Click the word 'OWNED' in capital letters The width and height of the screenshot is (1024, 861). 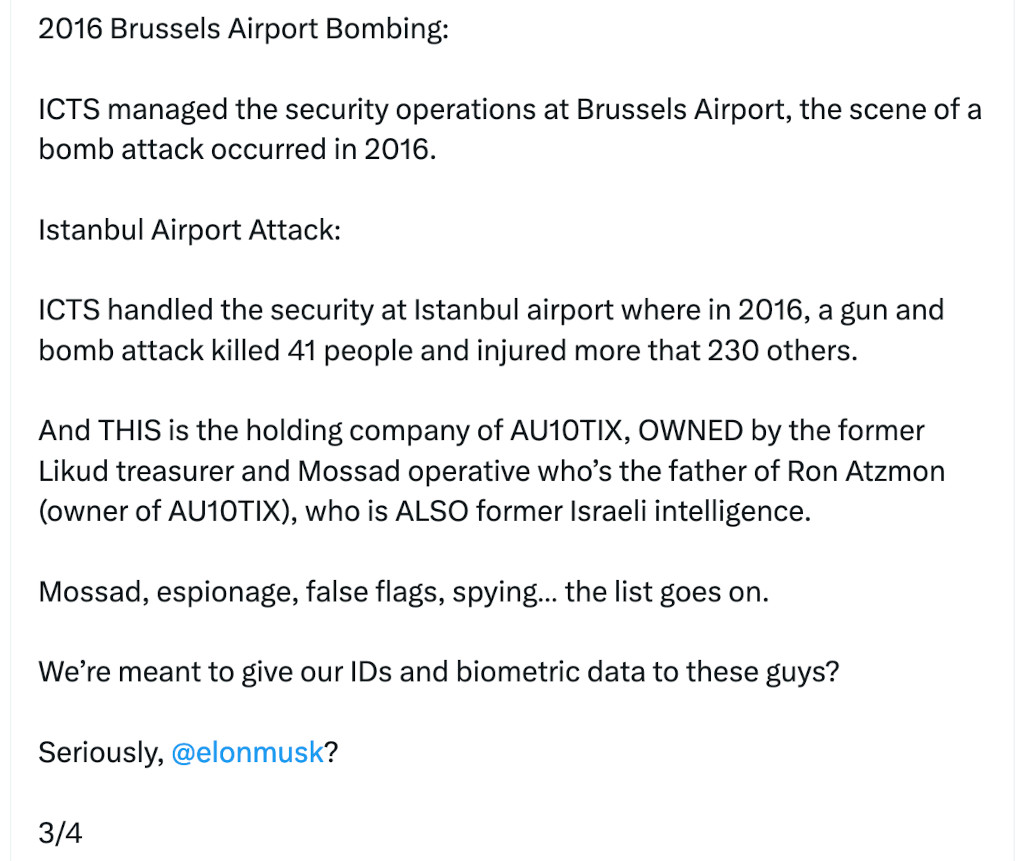(x=690, y=431)
